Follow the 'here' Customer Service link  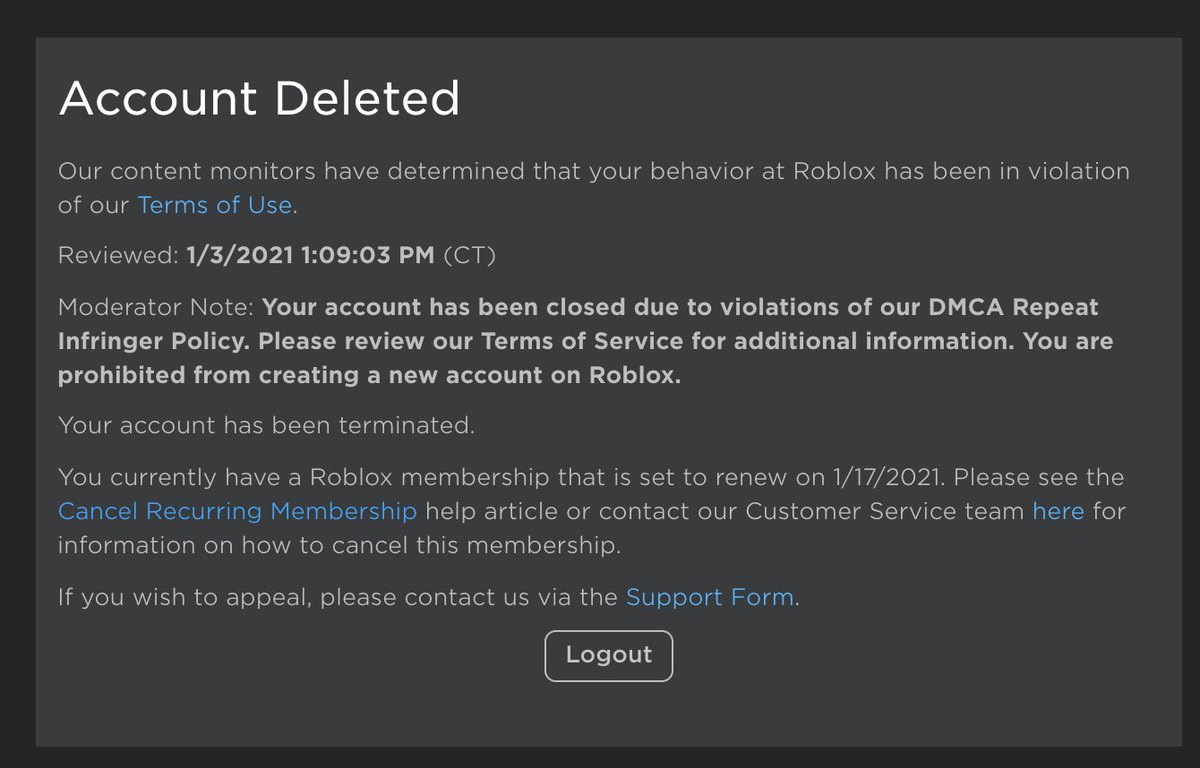pos(1058,511)
